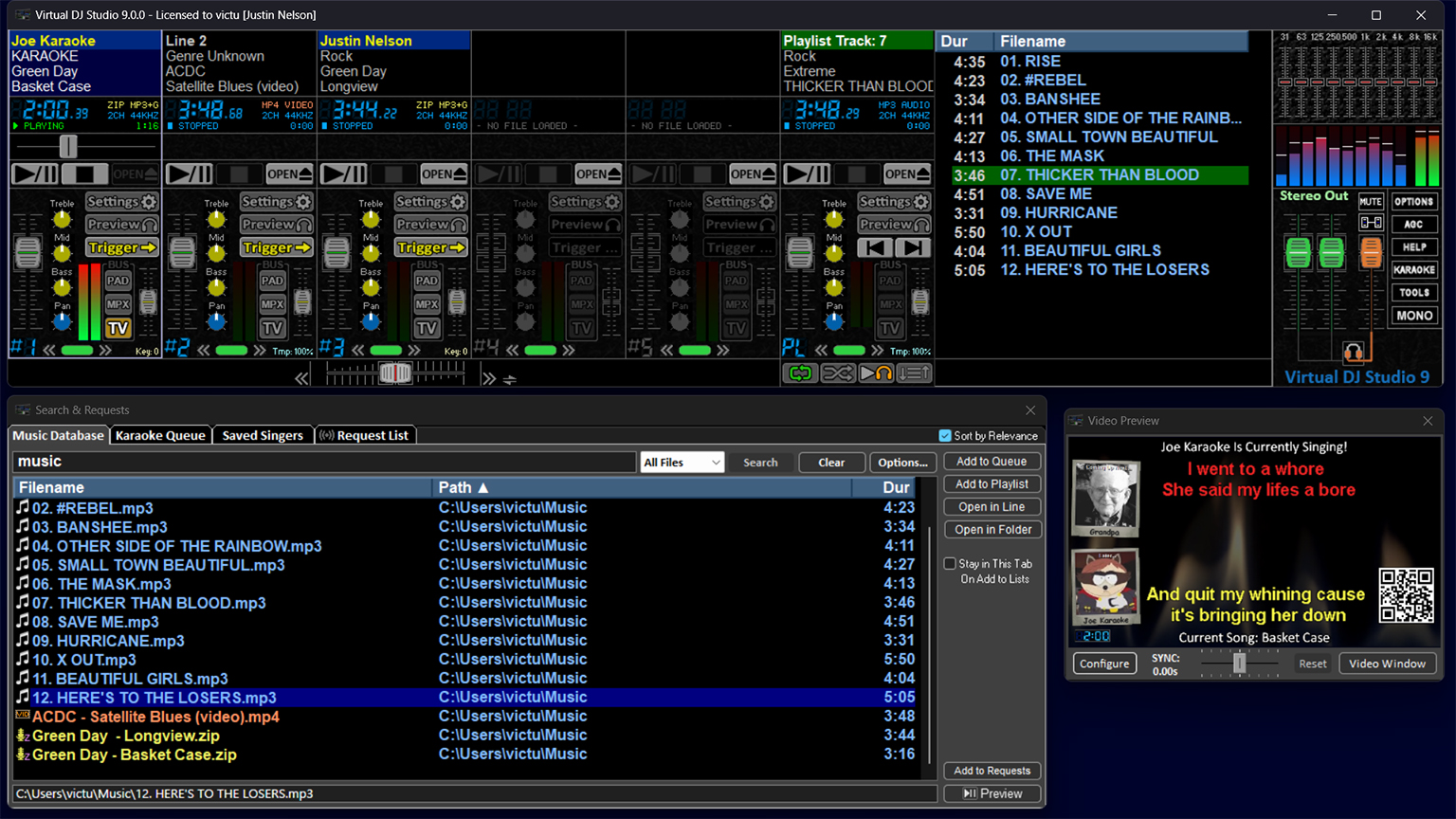Toggle TV output on deck #1
The image size is (1456, 819).
[118, 328]
